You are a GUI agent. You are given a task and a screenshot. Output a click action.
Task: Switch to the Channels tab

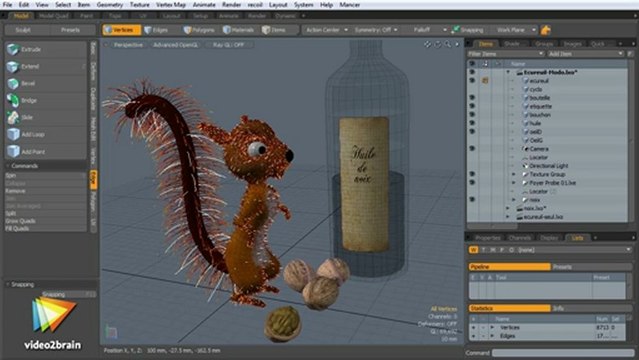520,238
